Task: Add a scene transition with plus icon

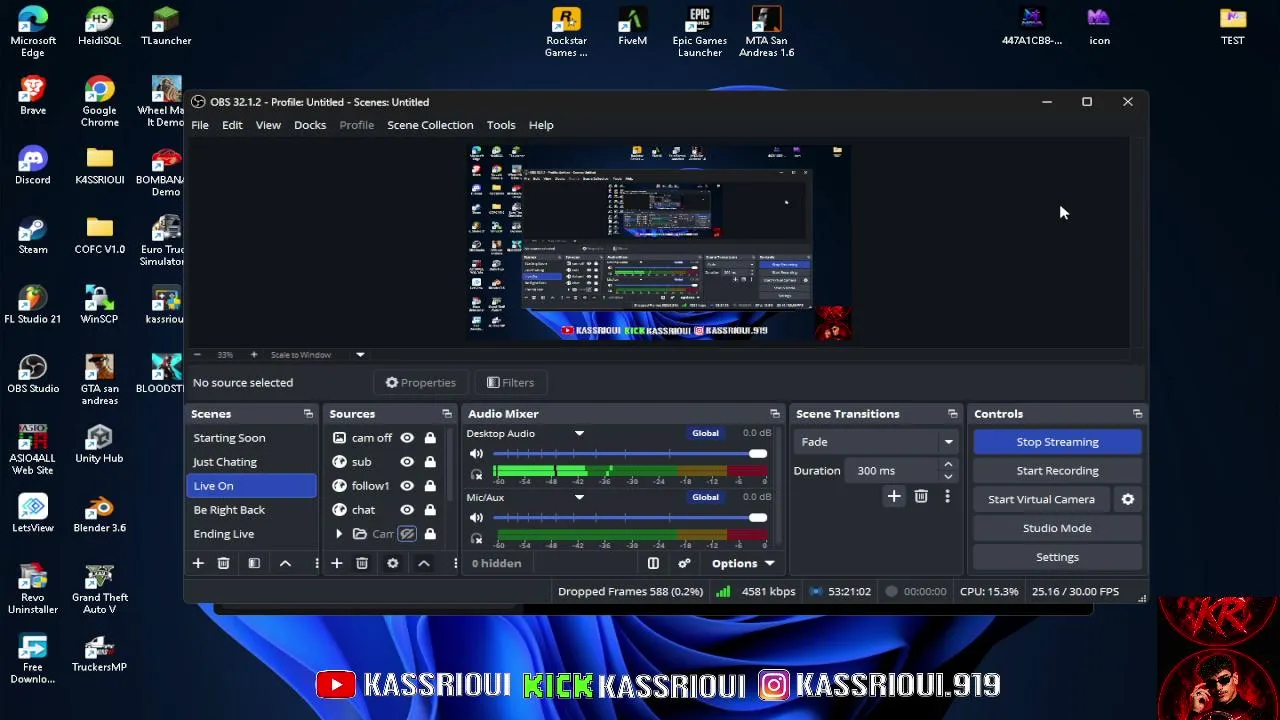Action: tap(894, 496)
